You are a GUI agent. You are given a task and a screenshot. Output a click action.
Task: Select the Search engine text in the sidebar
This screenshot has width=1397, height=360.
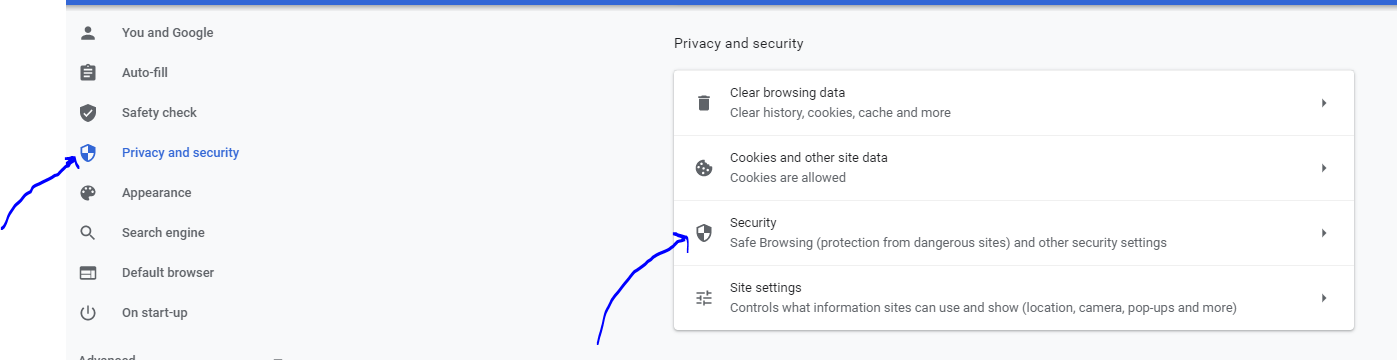click(163, 233)
